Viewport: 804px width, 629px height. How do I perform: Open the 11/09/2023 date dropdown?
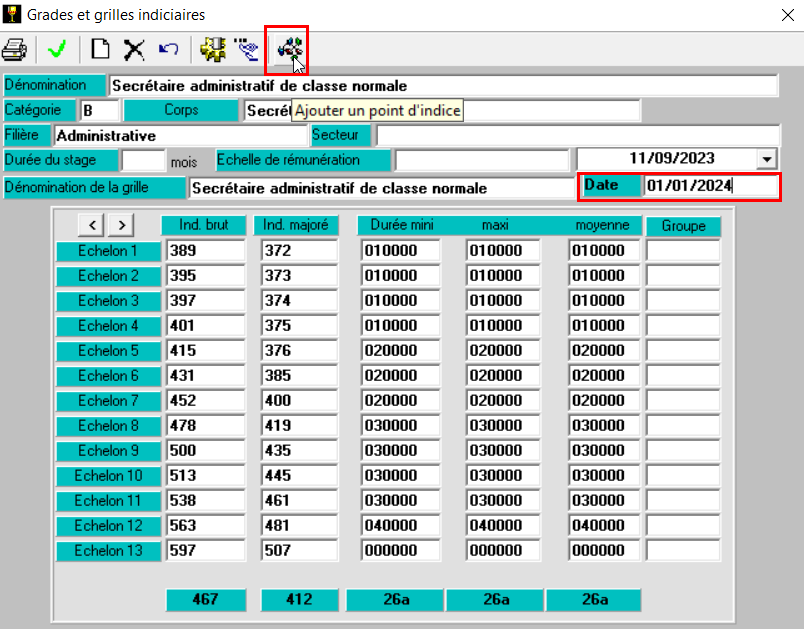(x=767, y=160)
